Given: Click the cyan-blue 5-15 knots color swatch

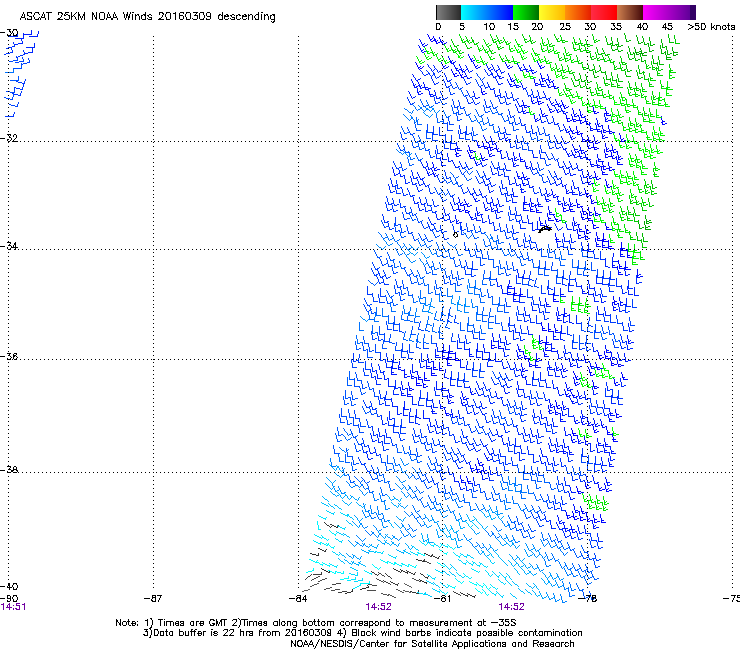Looking at the screenshot, I should [x=487, y=12].
